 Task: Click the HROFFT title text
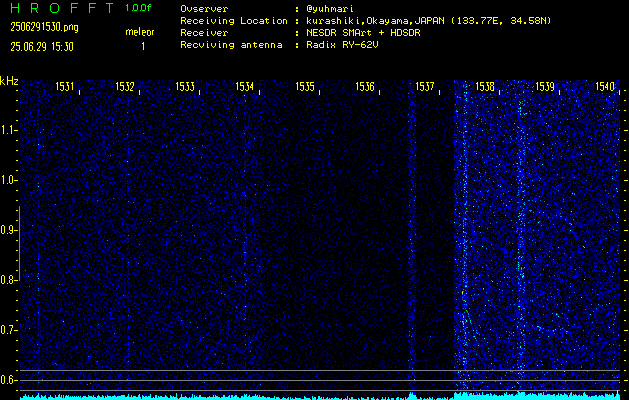pyautogui.click(x=63, y=8)
